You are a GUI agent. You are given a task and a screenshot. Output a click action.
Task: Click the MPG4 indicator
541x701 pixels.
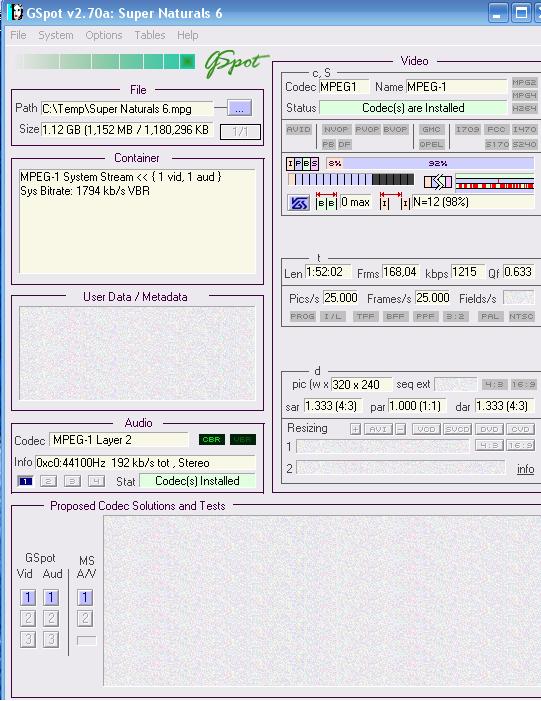pyautogui.click(x=524, y=95)
